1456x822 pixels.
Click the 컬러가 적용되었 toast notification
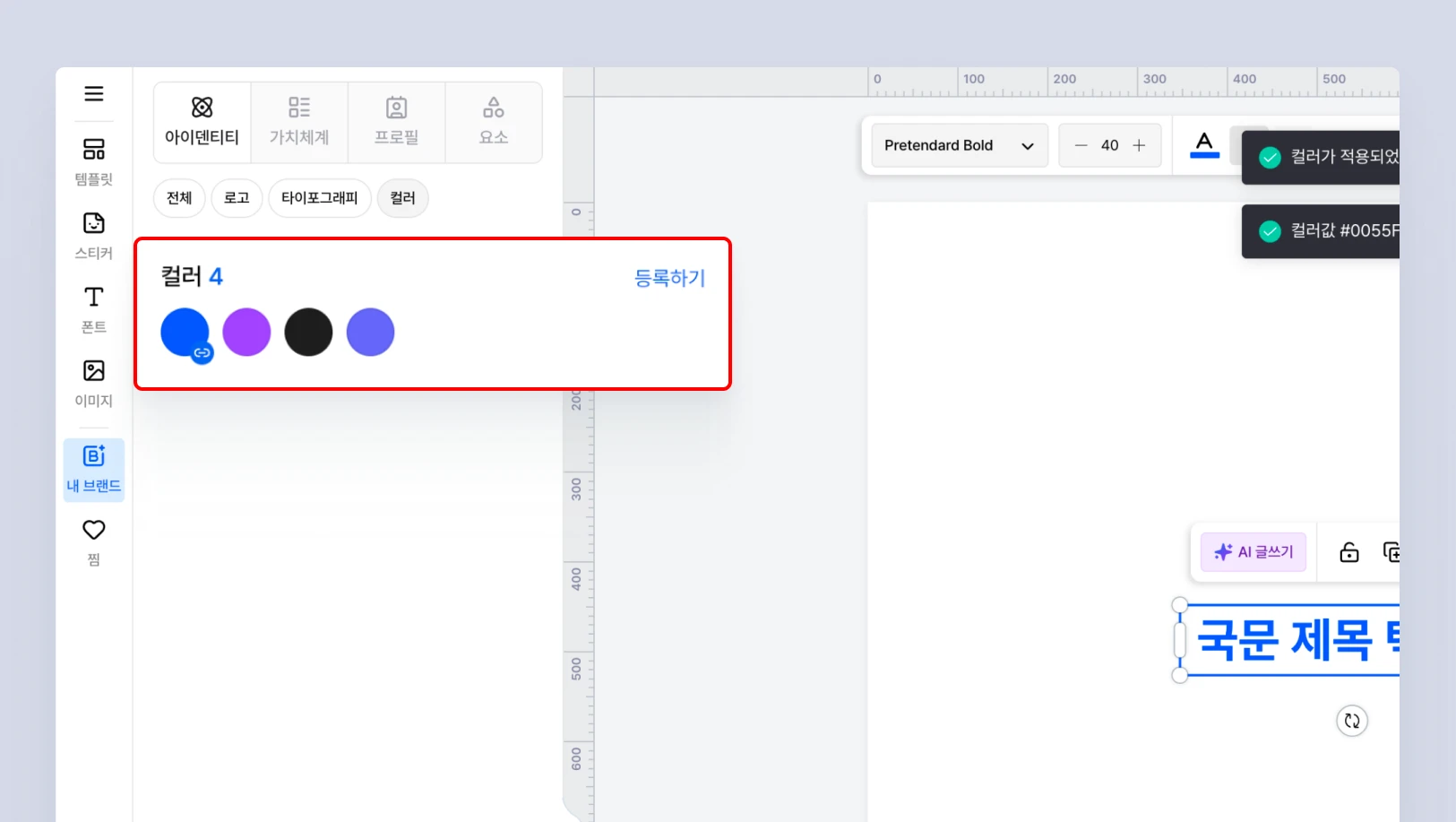(x=1321, y=157)
